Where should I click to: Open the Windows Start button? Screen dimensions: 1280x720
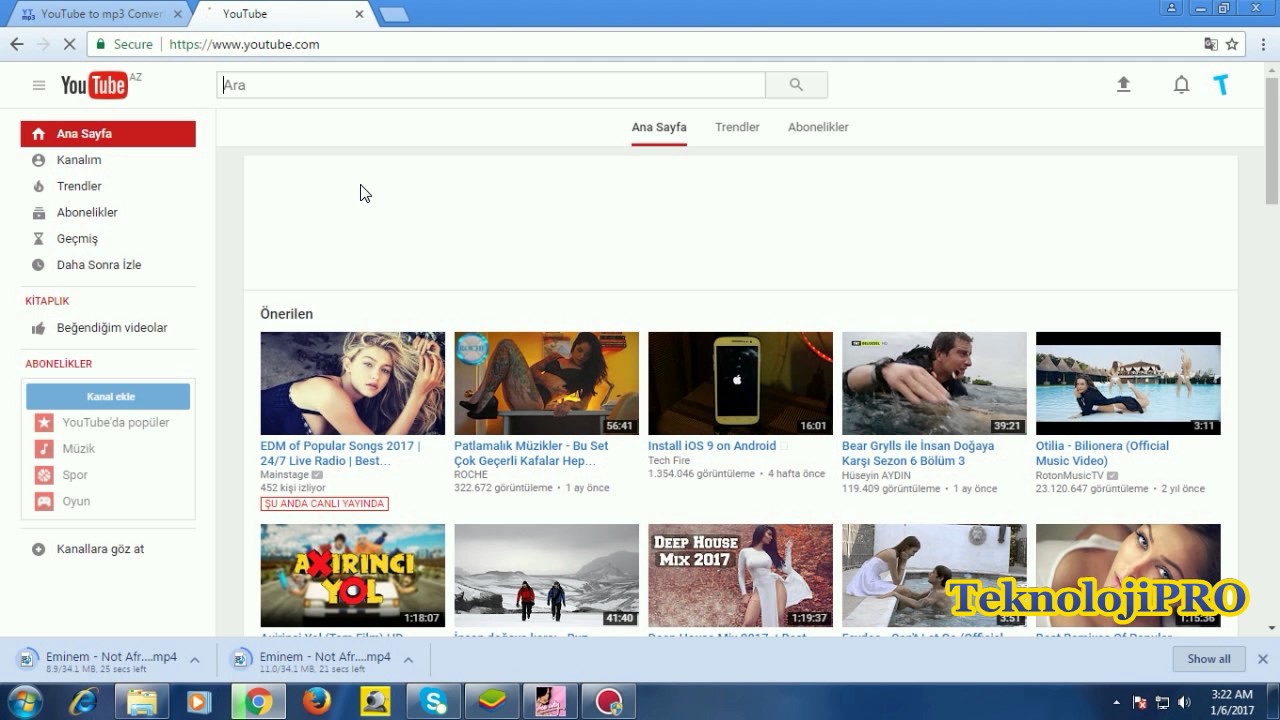pyautogui.click(x=24, y=702)
